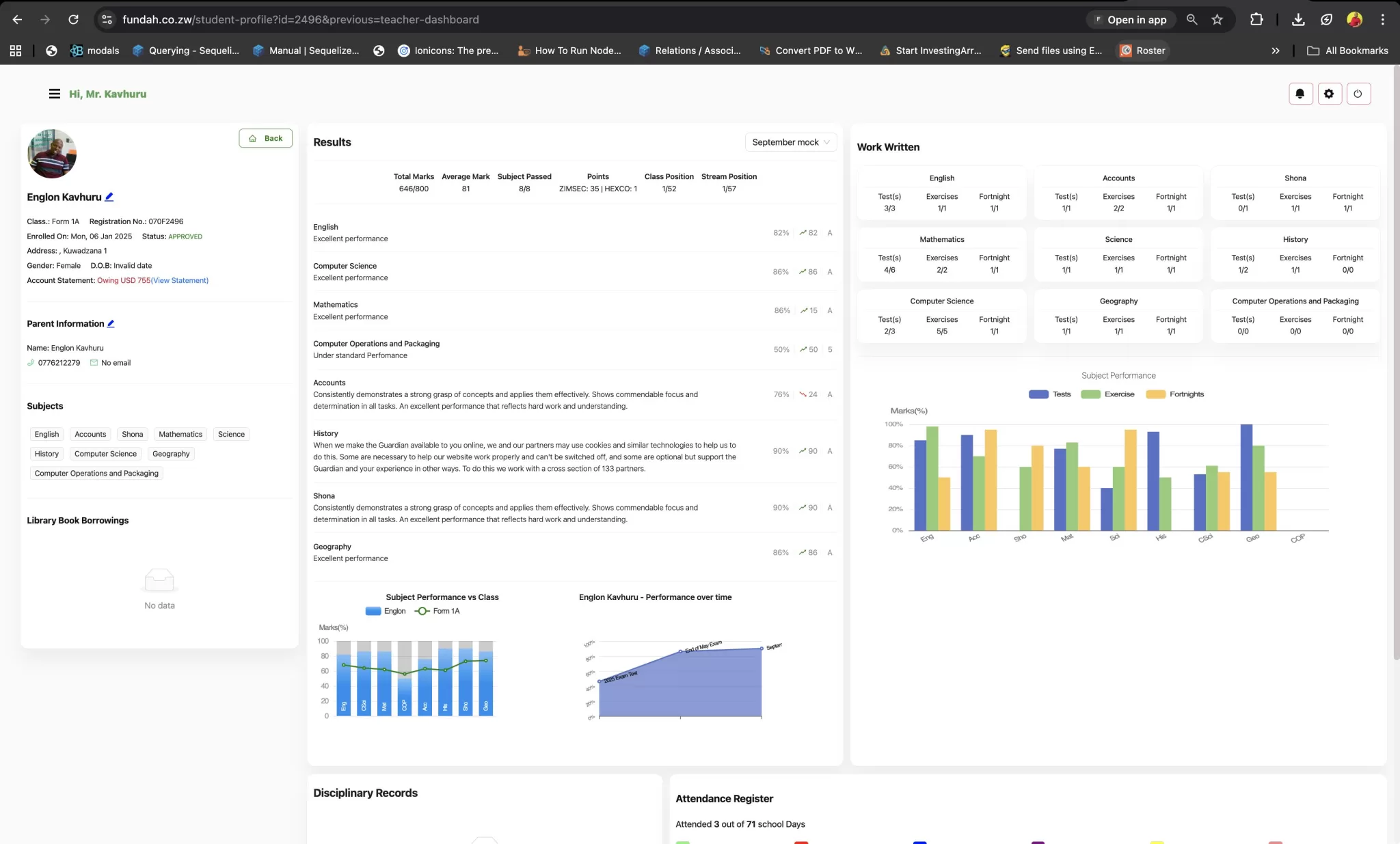Open the September mock exam dropdown

point(790,142)
